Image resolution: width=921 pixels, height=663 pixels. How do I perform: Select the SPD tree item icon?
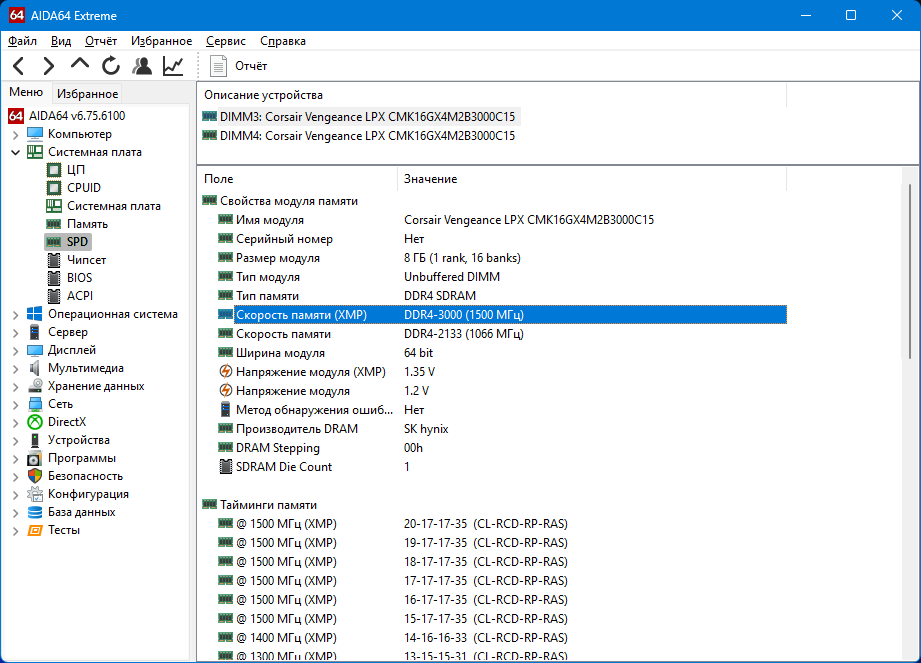click(53, 242)
